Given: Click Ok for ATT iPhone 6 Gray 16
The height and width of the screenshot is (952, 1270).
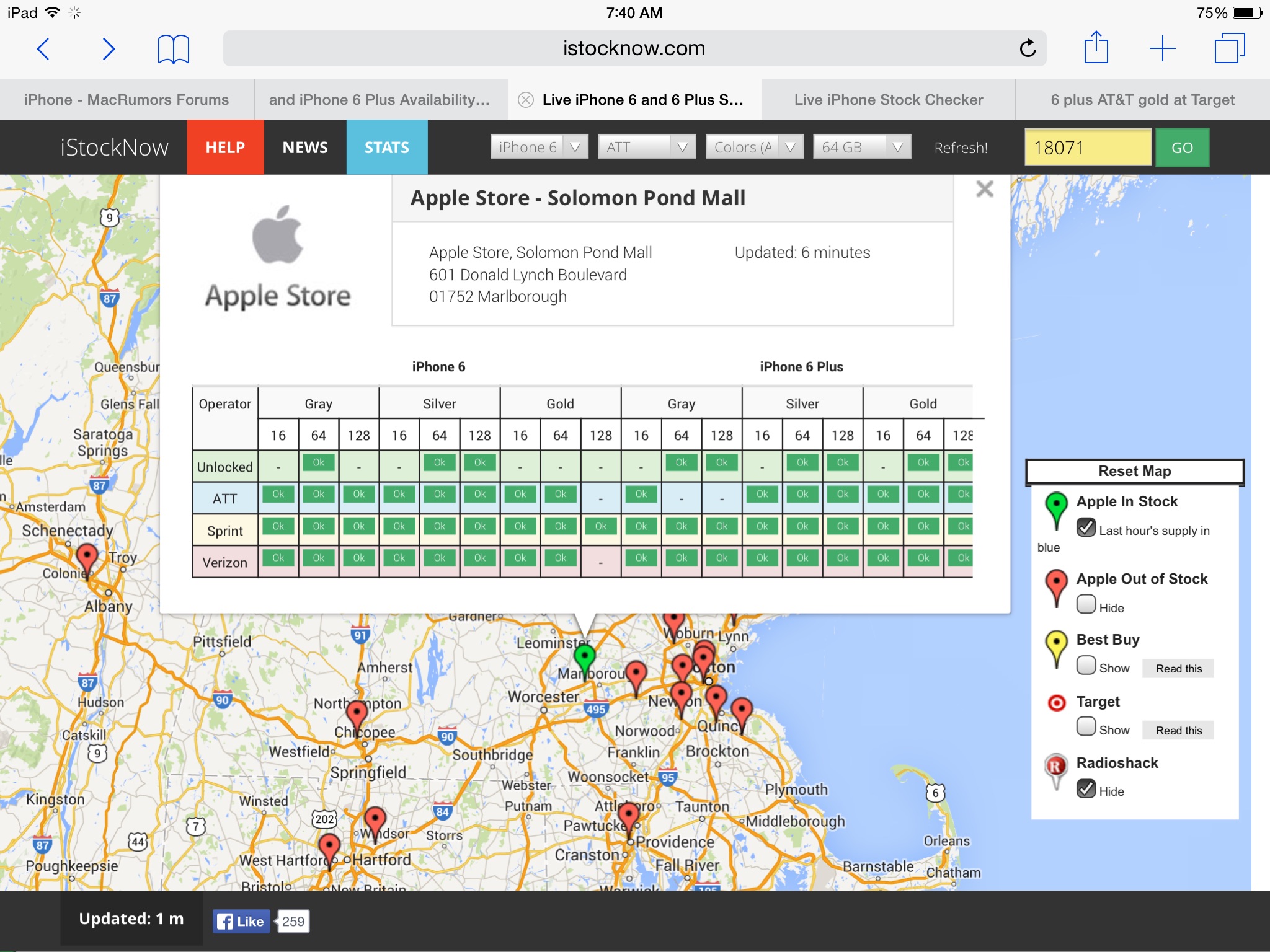Looking at the screenshot, I should pos(278,494).
